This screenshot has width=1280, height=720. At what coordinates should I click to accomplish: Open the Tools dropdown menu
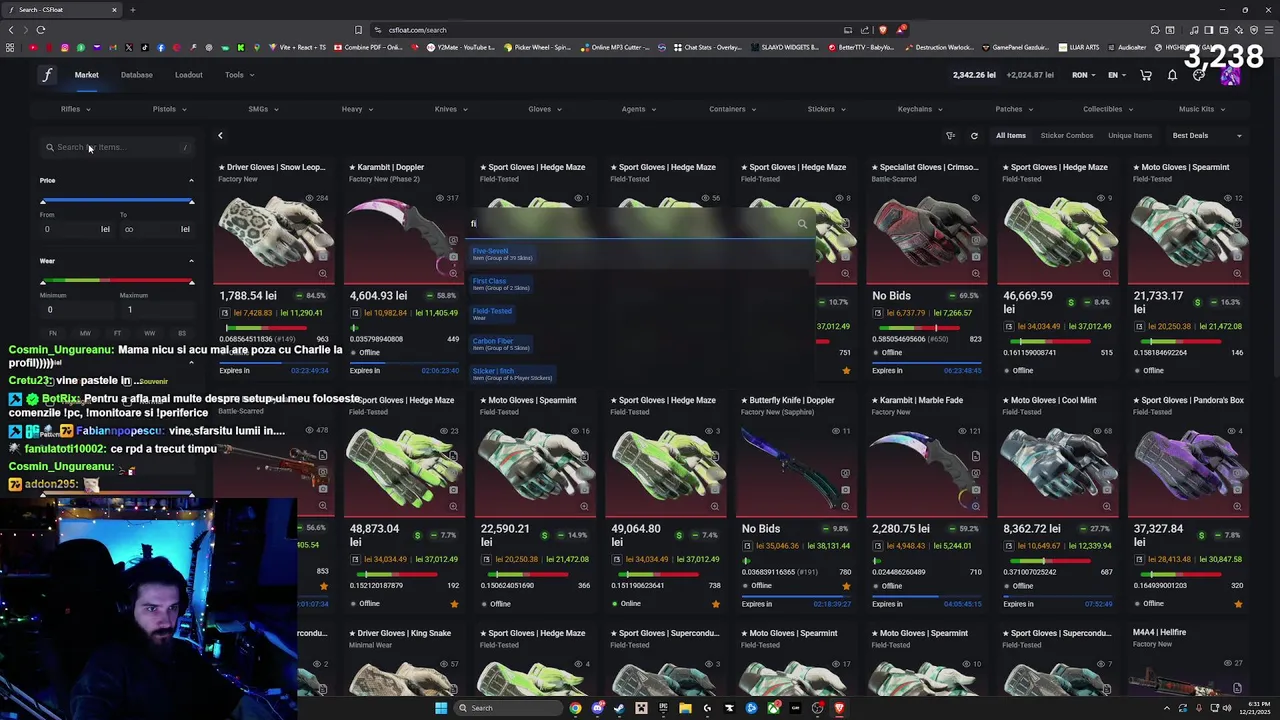pyautogui.click(x=239, y=75)
